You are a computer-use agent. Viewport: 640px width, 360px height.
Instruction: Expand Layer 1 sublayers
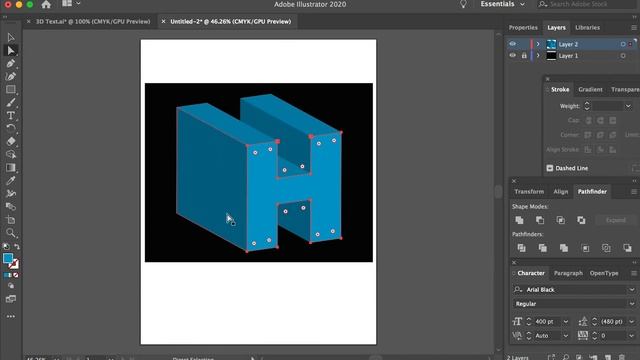pyautogui.click(x=538, y=56)
